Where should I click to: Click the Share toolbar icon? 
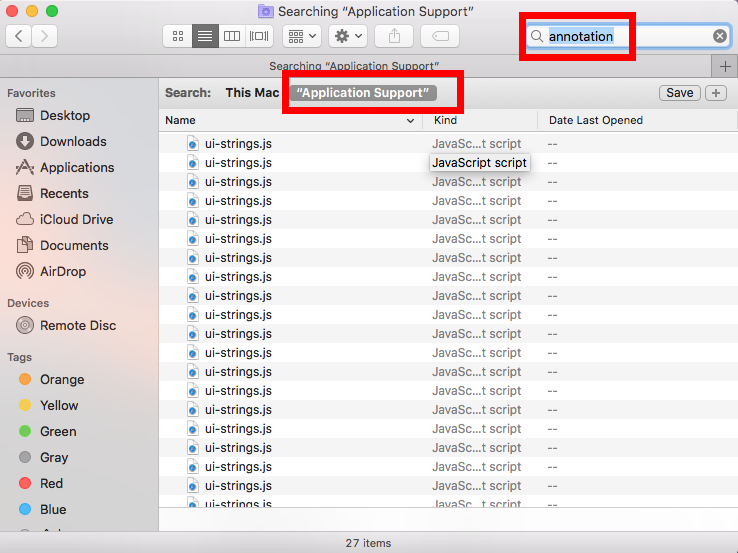(x=394, y=36)
